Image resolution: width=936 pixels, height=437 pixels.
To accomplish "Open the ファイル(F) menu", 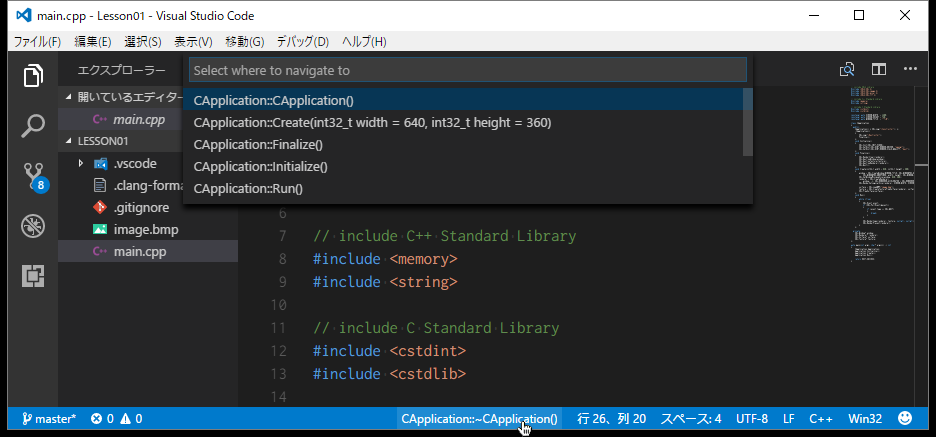I will pos(38,42).
